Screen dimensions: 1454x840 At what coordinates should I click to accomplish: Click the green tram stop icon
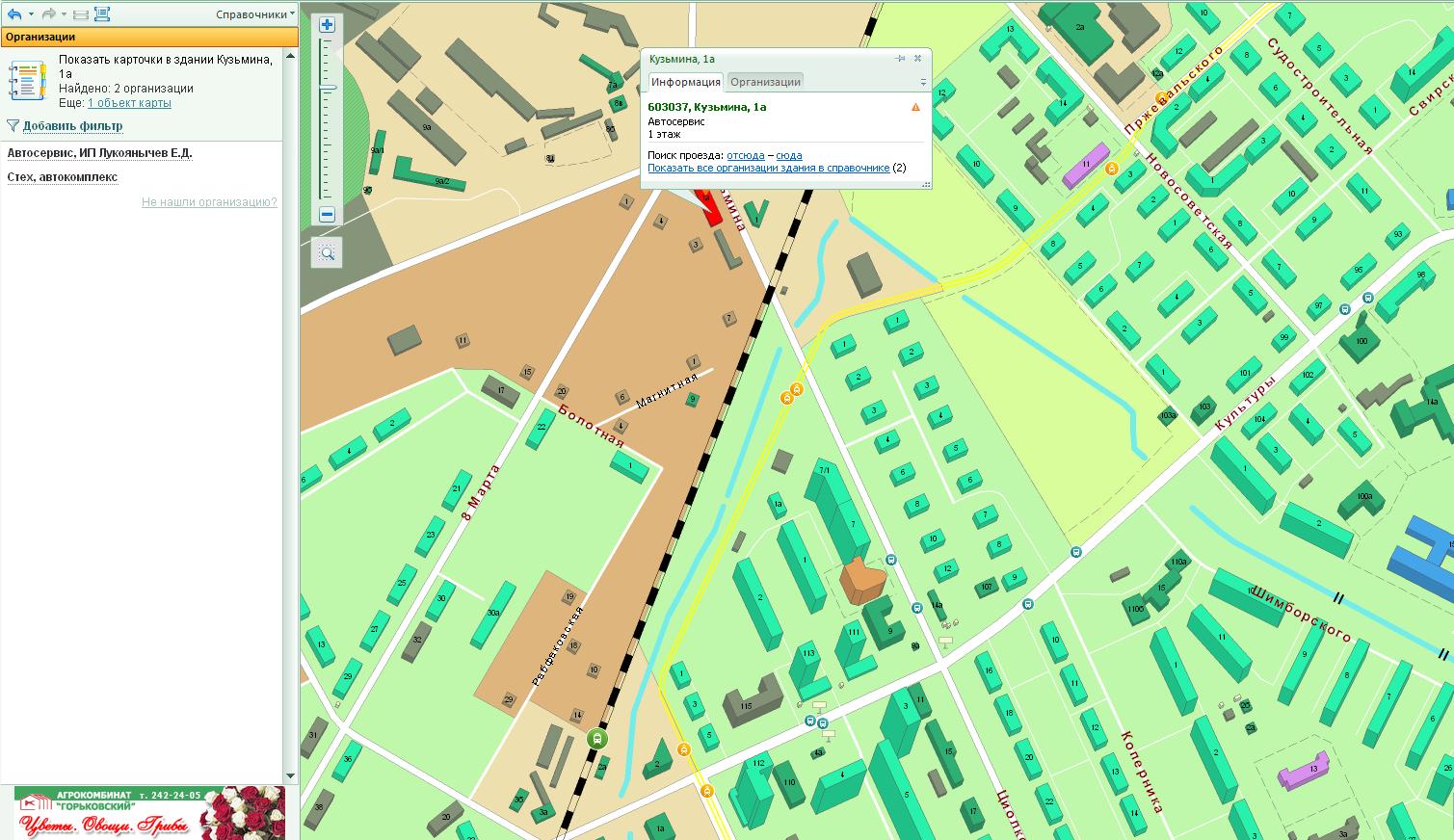click(x=597, y=739)
